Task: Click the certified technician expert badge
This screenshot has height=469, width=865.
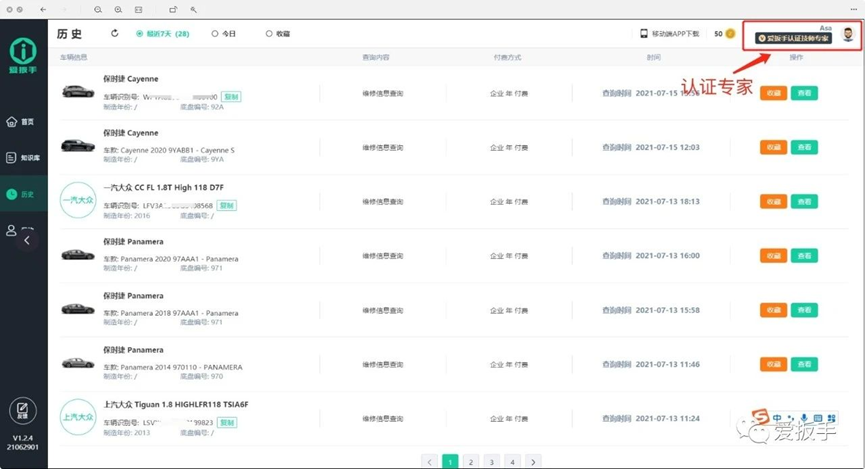Action: (793, 38)
